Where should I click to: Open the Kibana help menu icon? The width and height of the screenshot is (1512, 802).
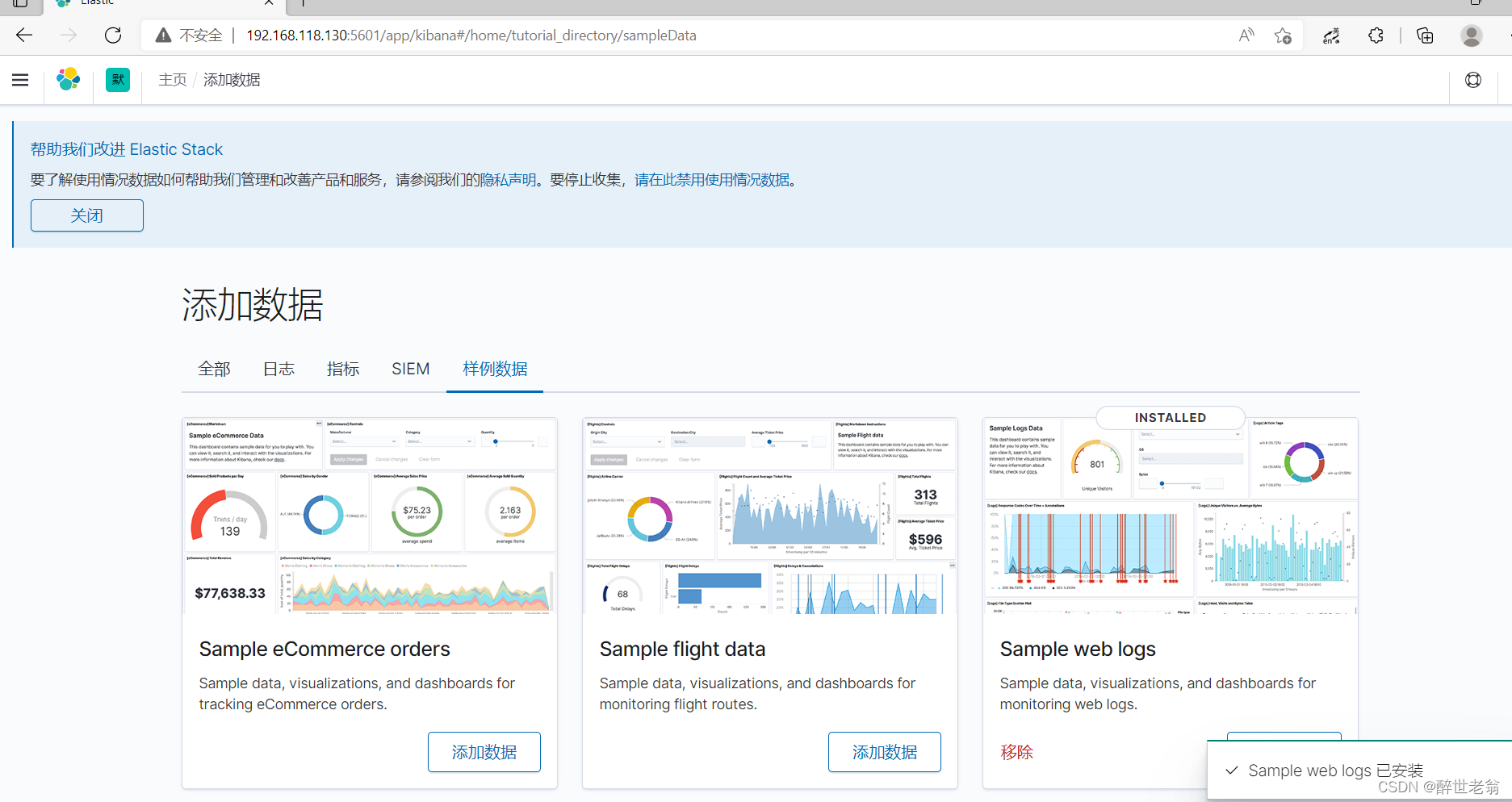(1473, 80)
